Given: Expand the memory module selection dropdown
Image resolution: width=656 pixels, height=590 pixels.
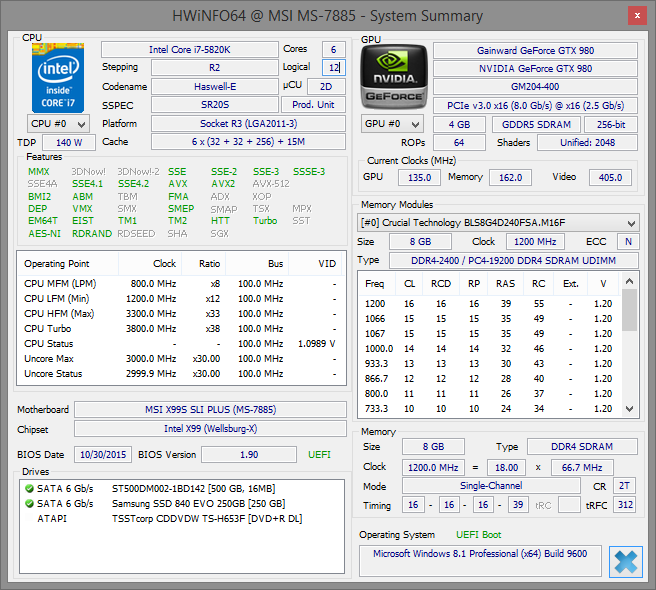Looking at the screenshot, I should pos(498,223).
